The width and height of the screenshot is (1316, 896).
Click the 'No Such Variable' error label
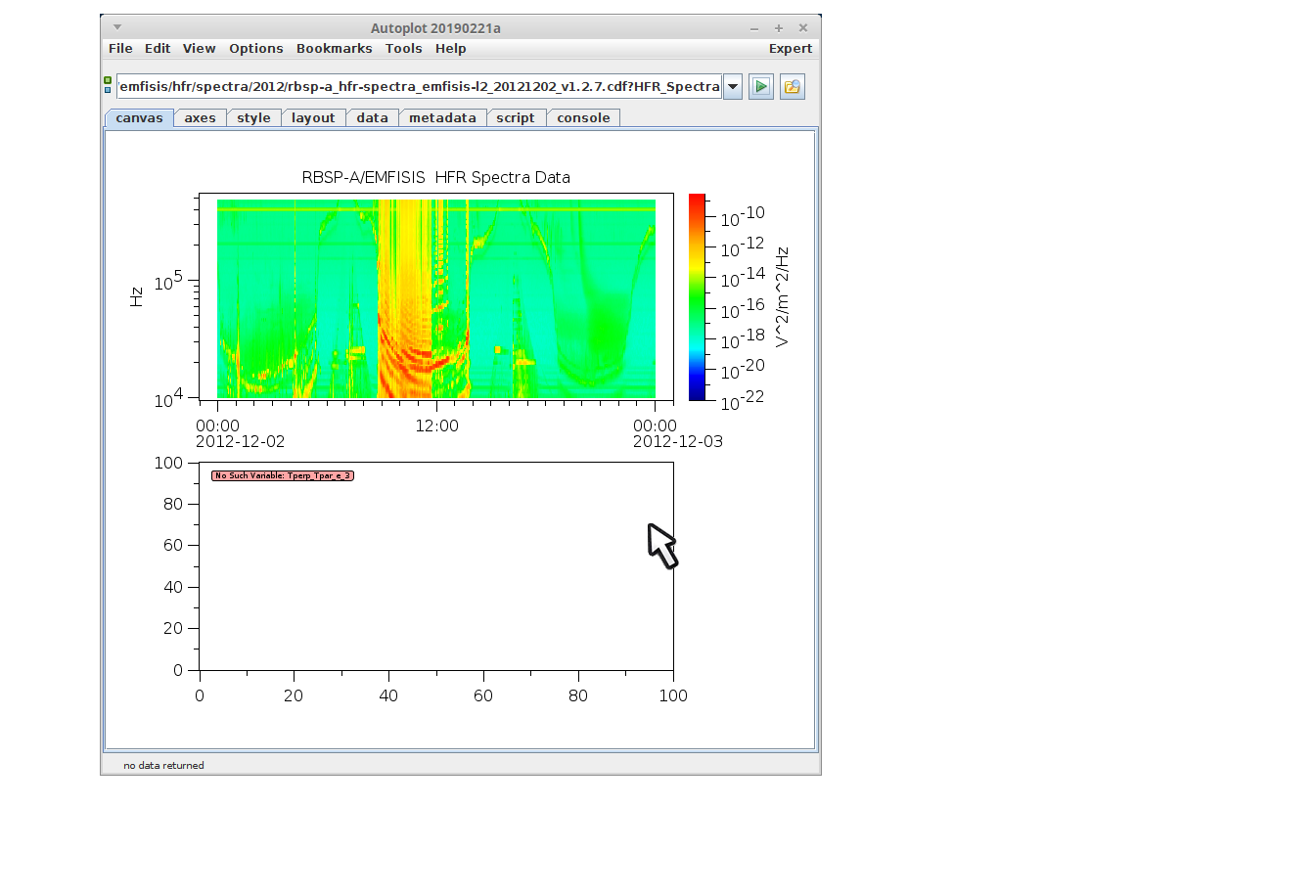pyautogui.click(x=282, y=476)
